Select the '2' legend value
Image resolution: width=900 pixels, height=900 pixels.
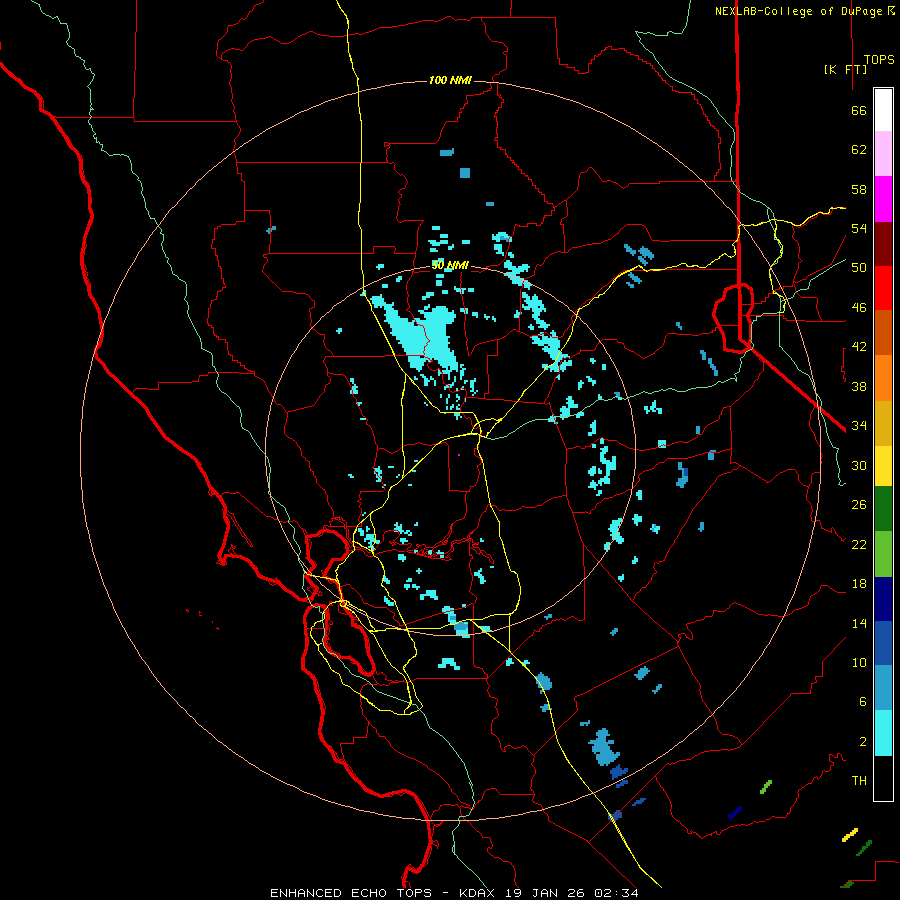(863, 742)
